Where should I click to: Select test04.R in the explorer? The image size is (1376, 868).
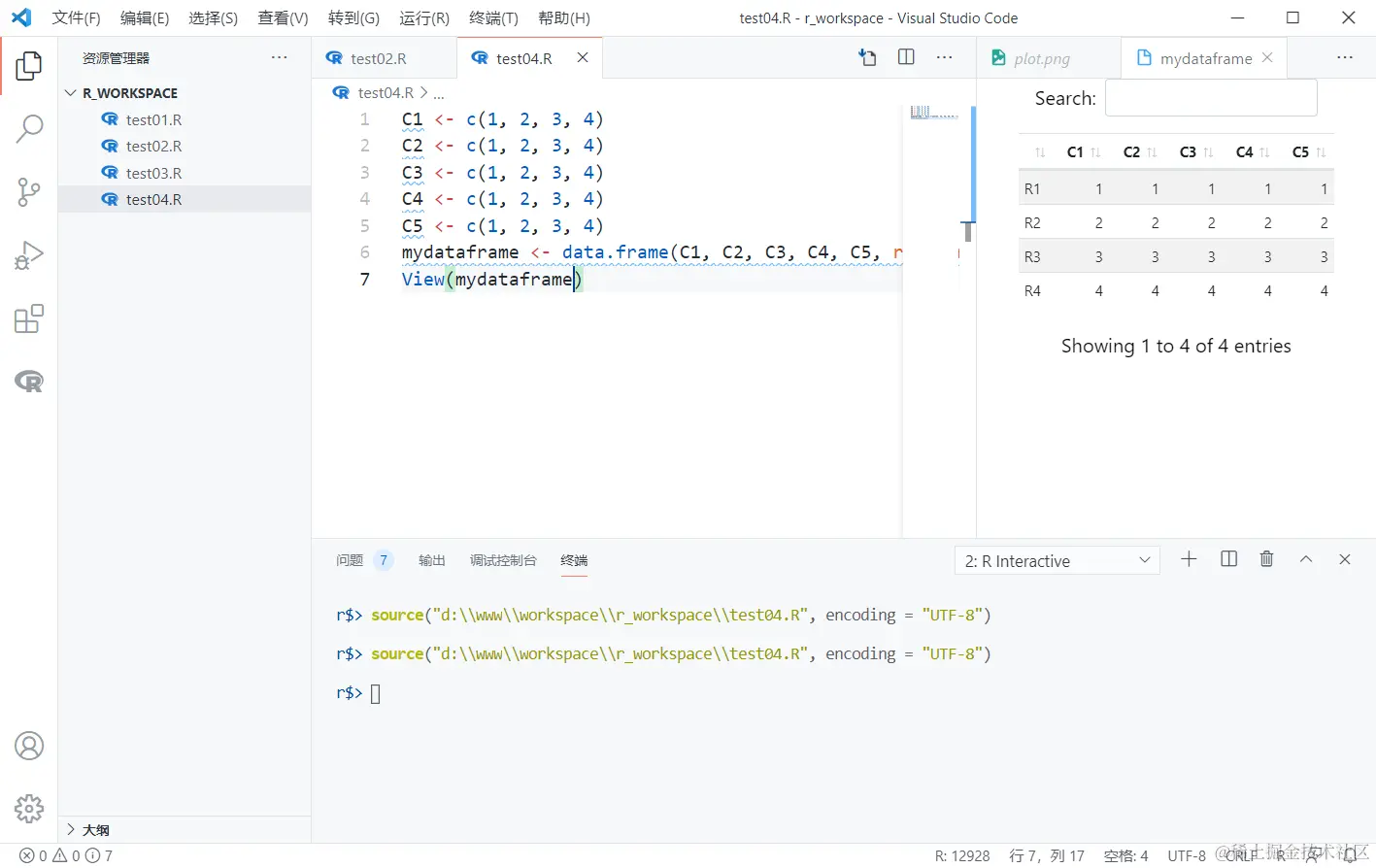coord(185,199)
